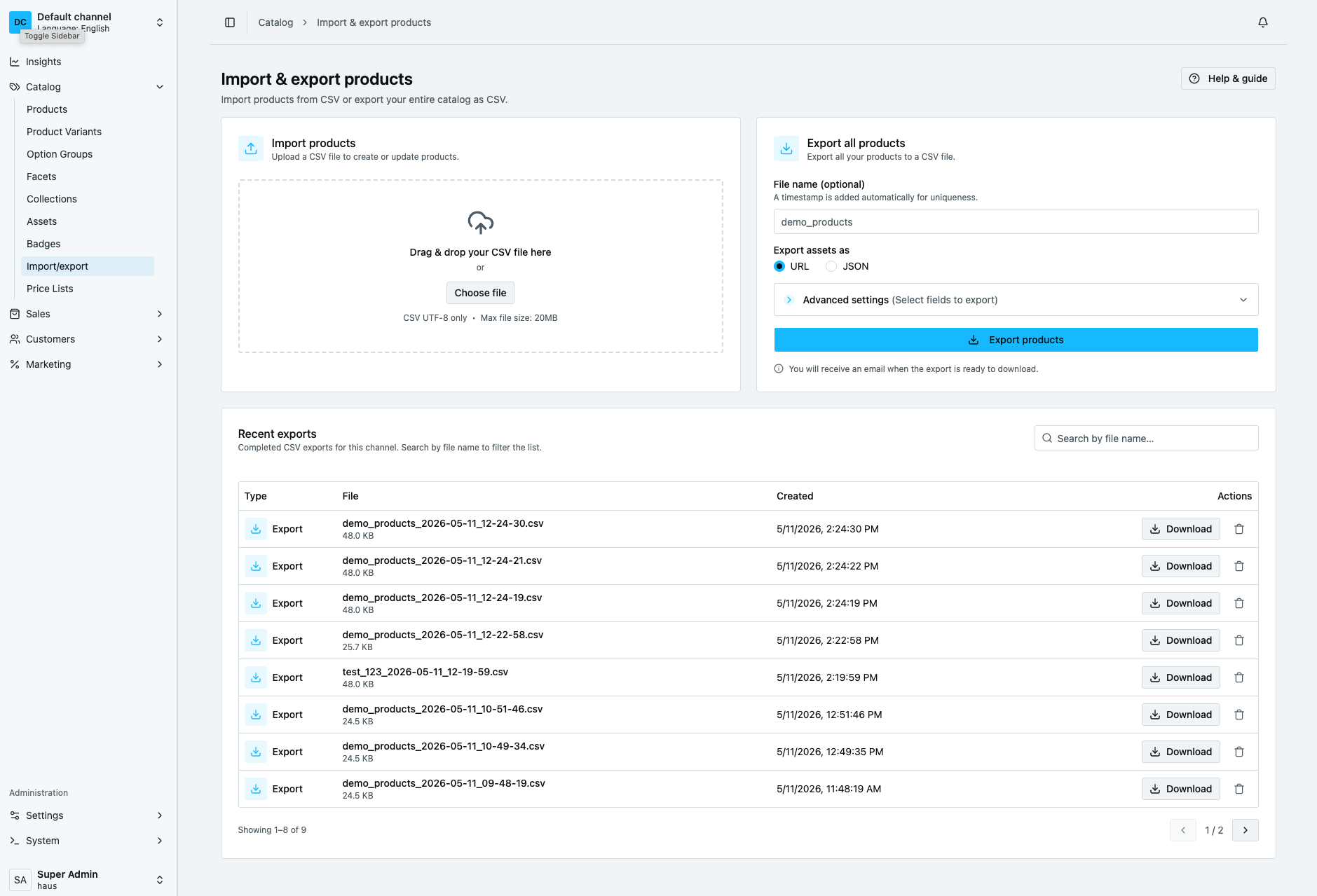Screen dimensions: 1317x896
Task: Click the Customers people icon
Action: coord(15,339)
